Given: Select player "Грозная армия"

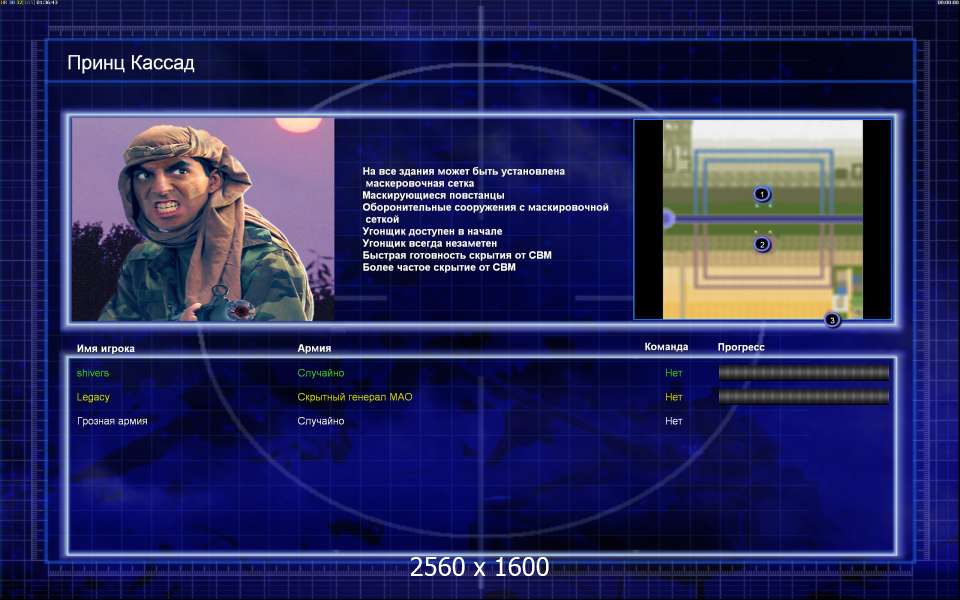Looking at the screenshot, I should (112, 421).
